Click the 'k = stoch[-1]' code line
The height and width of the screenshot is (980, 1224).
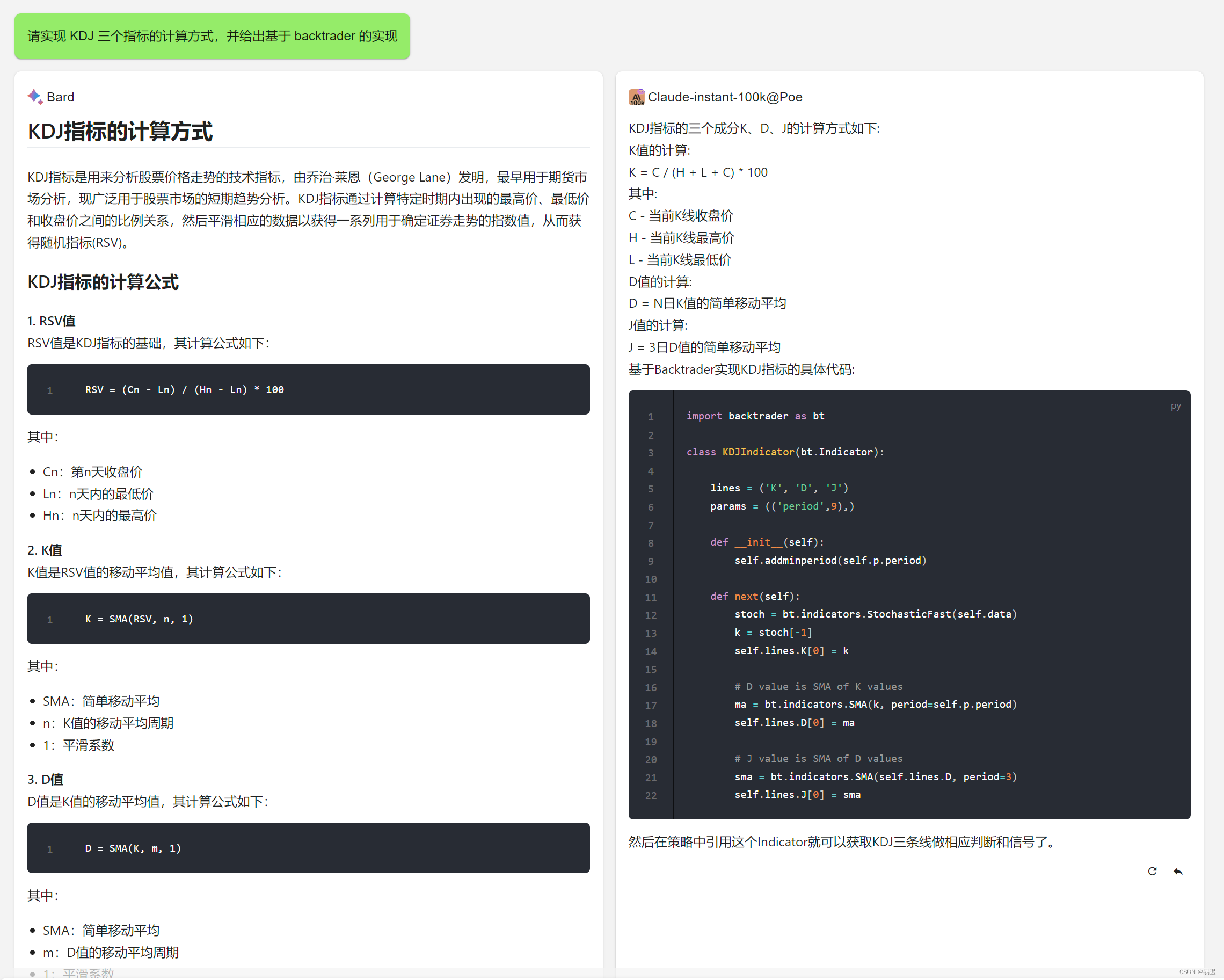773,633
